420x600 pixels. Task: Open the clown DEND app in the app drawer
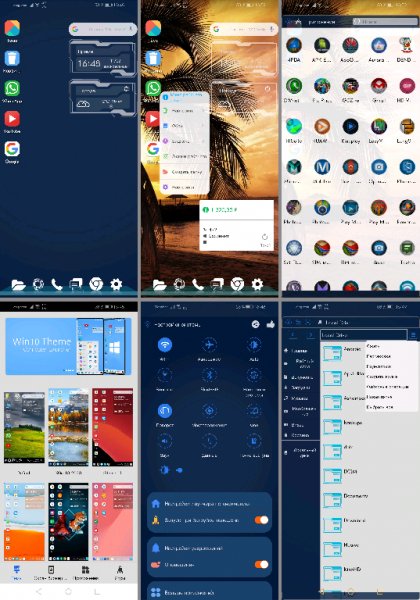click(407, 46)
